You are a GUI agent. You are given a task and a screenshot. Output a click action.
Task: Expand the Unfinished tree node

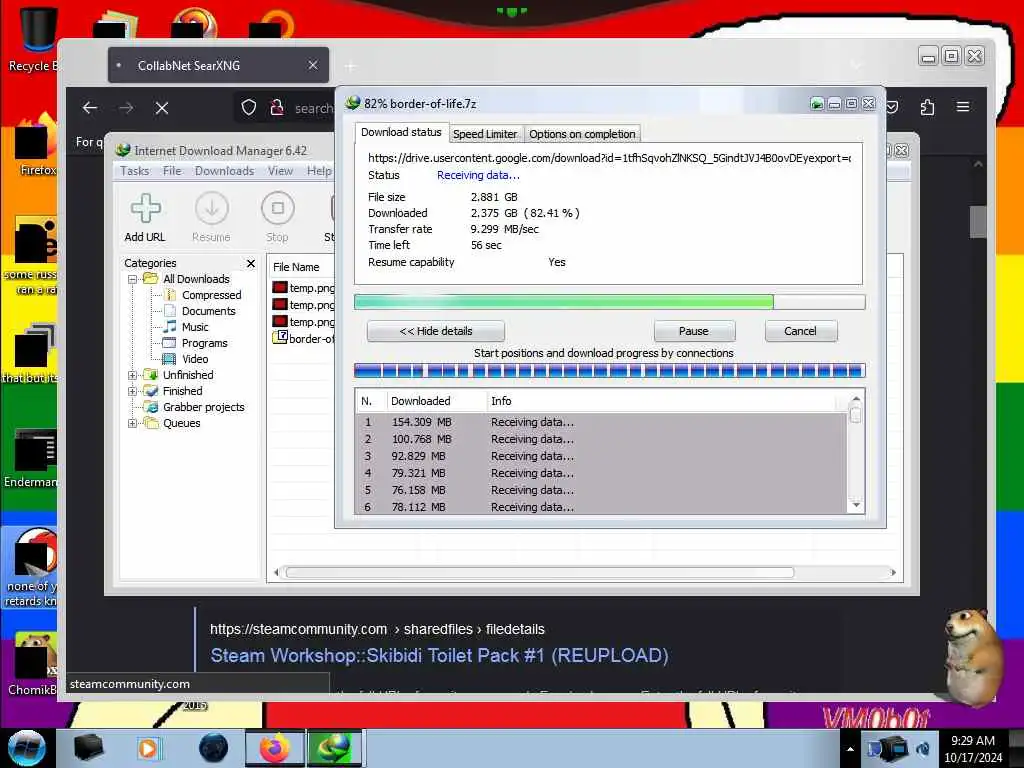tap(133, 376)
